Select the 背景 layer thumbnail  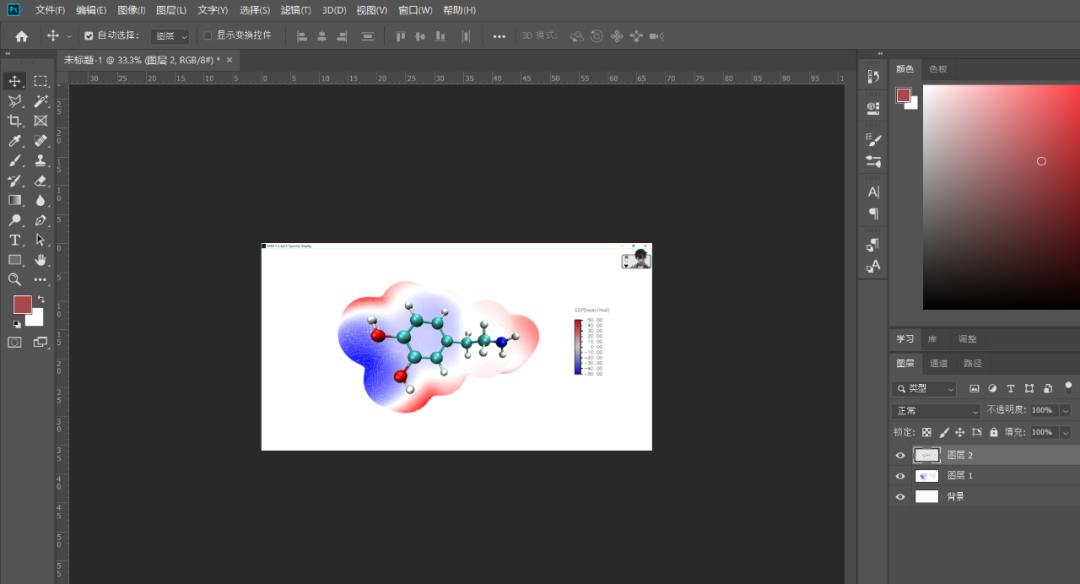927,496
